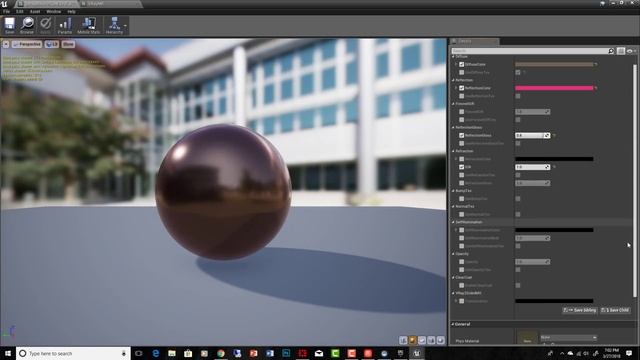The height and width of the screenshot is (360, 640).
Task: Open the File menu
Action: 6,12
